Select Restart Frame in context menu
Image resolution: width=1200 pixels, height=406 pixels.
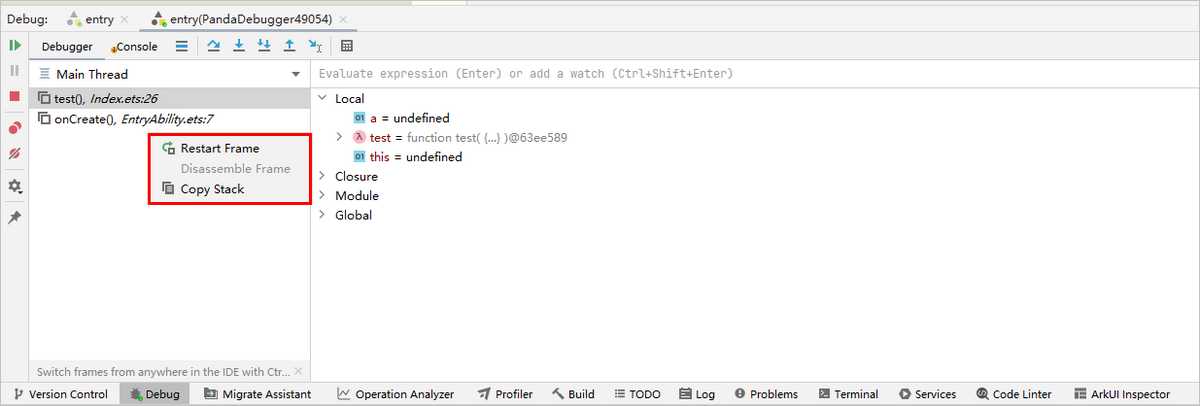(x=219, y=148)
